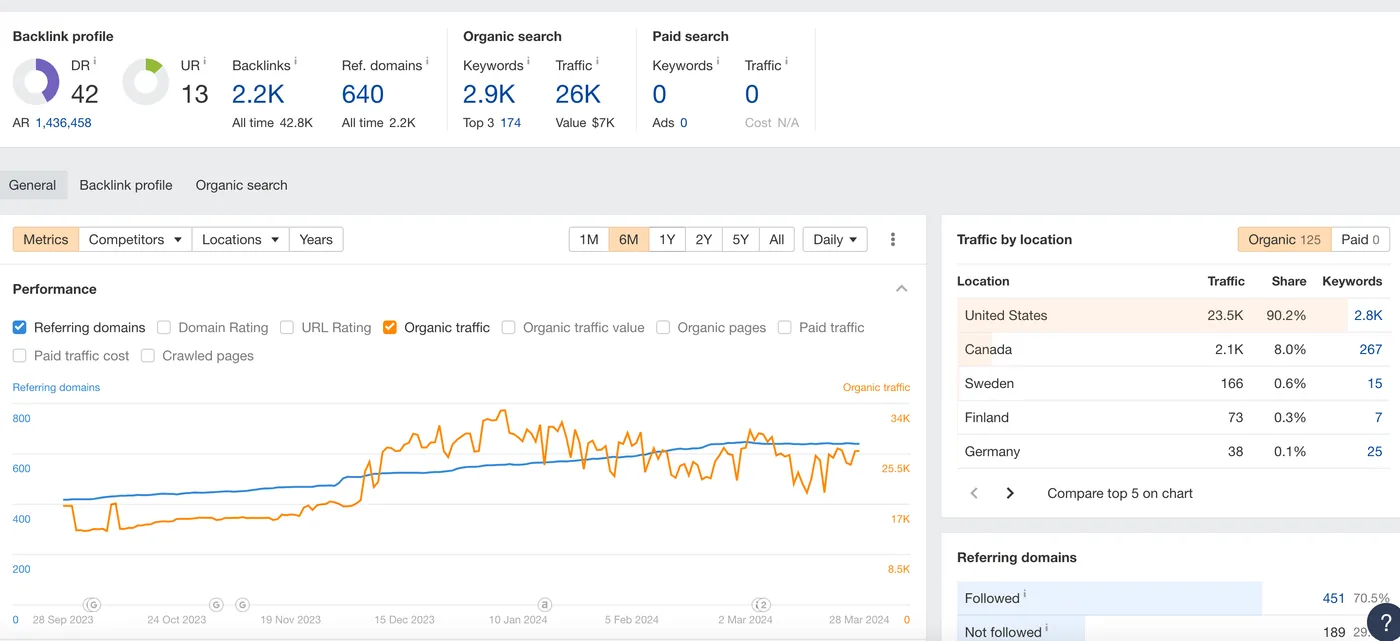Set chart range to All
This screenshot has height=641, width=1400.
pyautogui.click(x=777, y=240)
